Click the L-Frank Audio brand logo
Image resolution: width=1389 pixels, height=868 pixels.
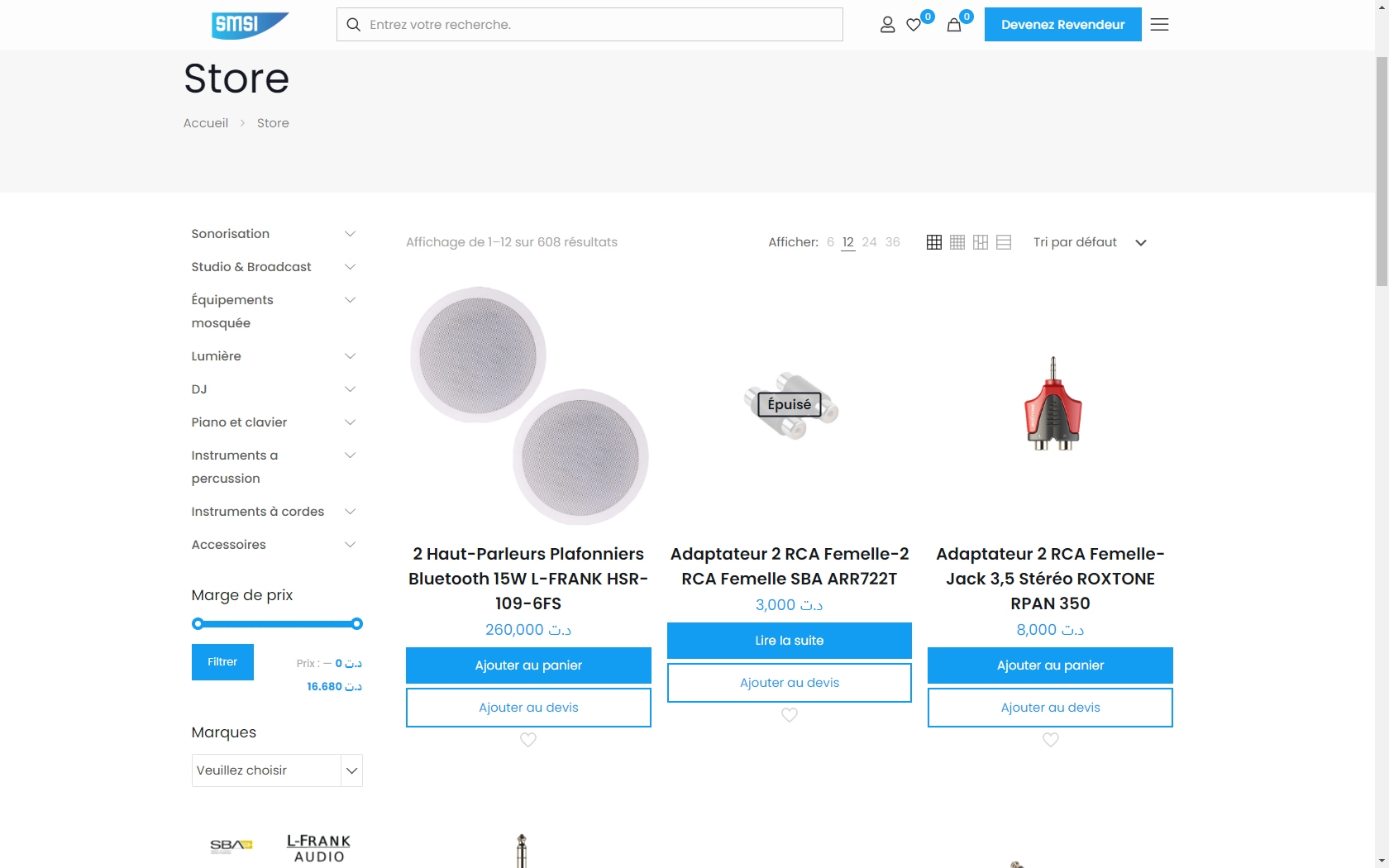pyautogui.click(x=319, y=848)
